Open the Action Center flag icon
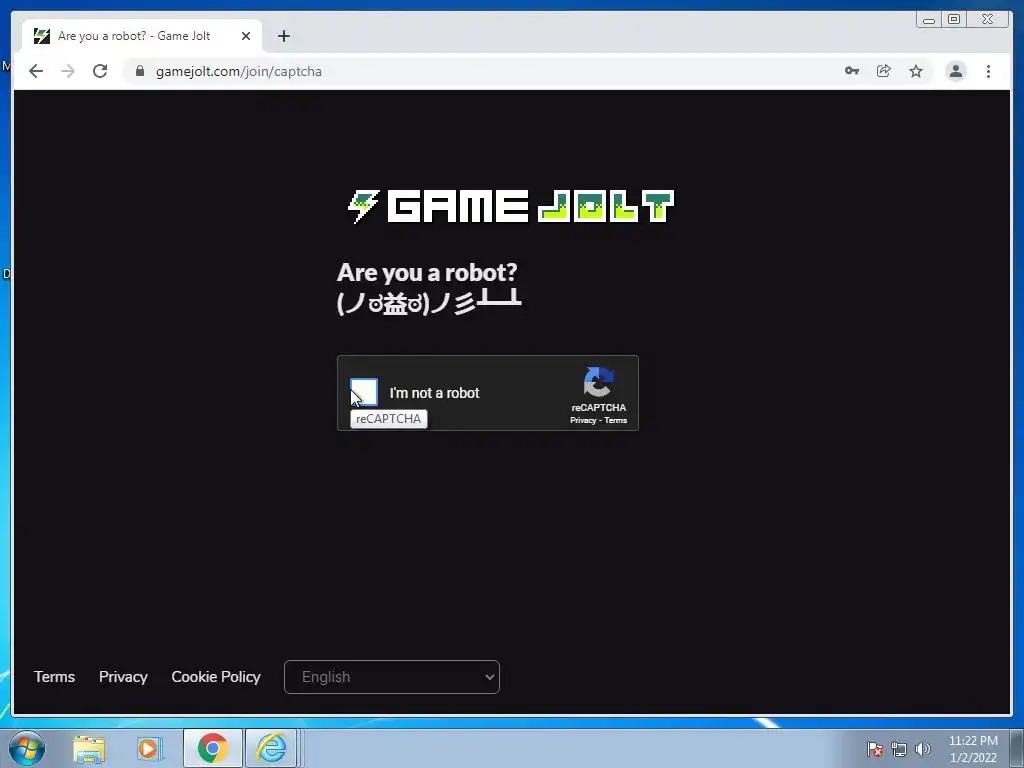 click(x=875, y=749)
